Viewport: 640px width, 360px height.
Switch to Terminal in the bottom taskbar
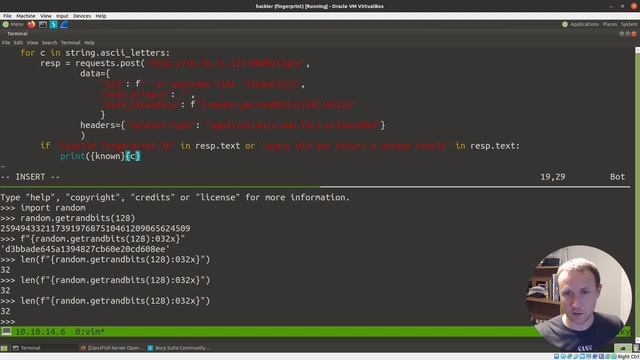coord(27,348)
